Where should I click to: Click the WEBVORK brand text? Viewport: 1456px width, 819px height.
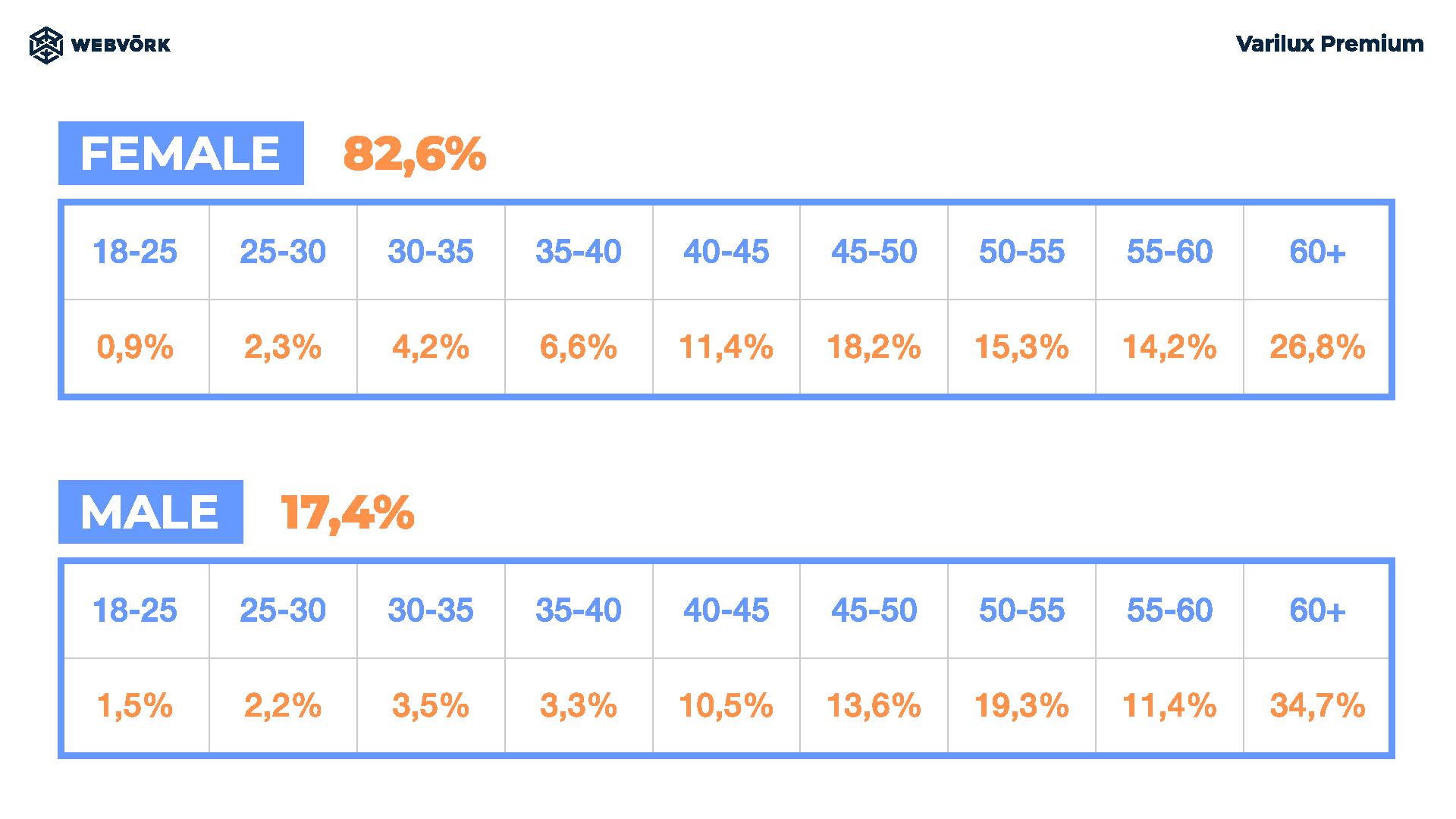pyautogui.click(x=121, y=45)
